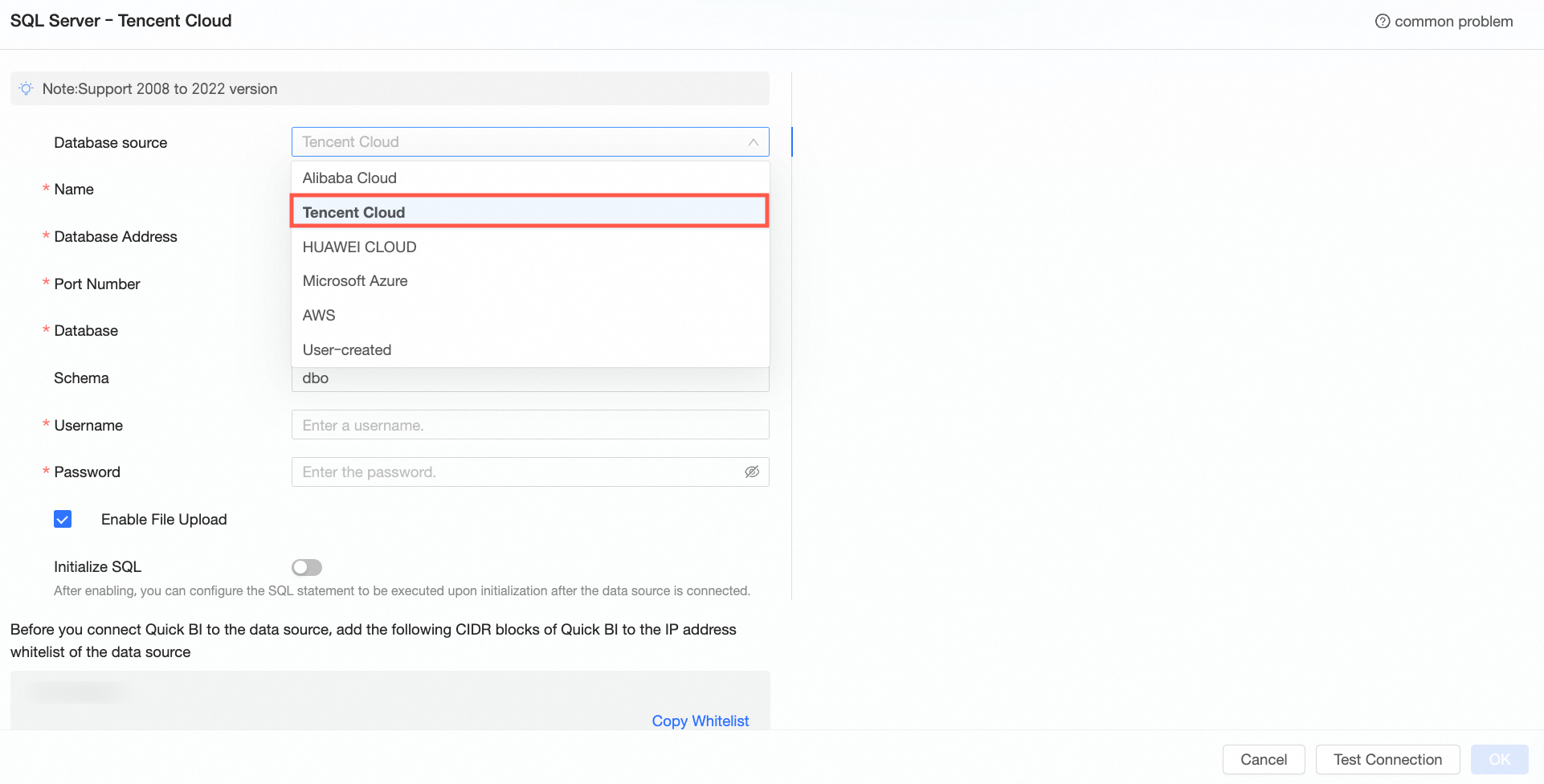Uncheck Enable File Upload checkbox
The height and width of the screenshot is (784, 1544).
(x=63, y=519)
